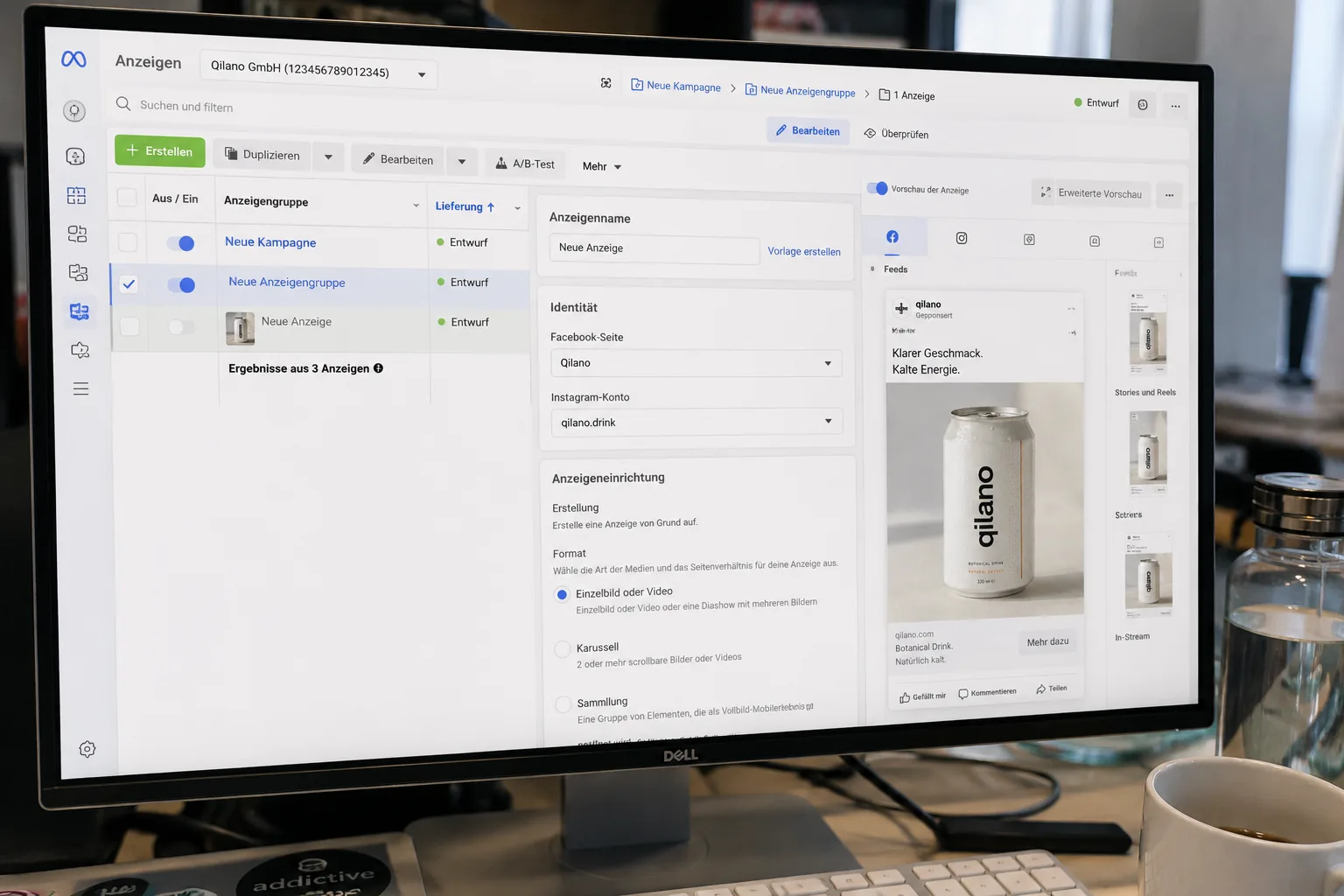Viewport: 1344px width, 896px height.
Task: Toggle Neue Anzeigengruppe off
Action: 181,284
